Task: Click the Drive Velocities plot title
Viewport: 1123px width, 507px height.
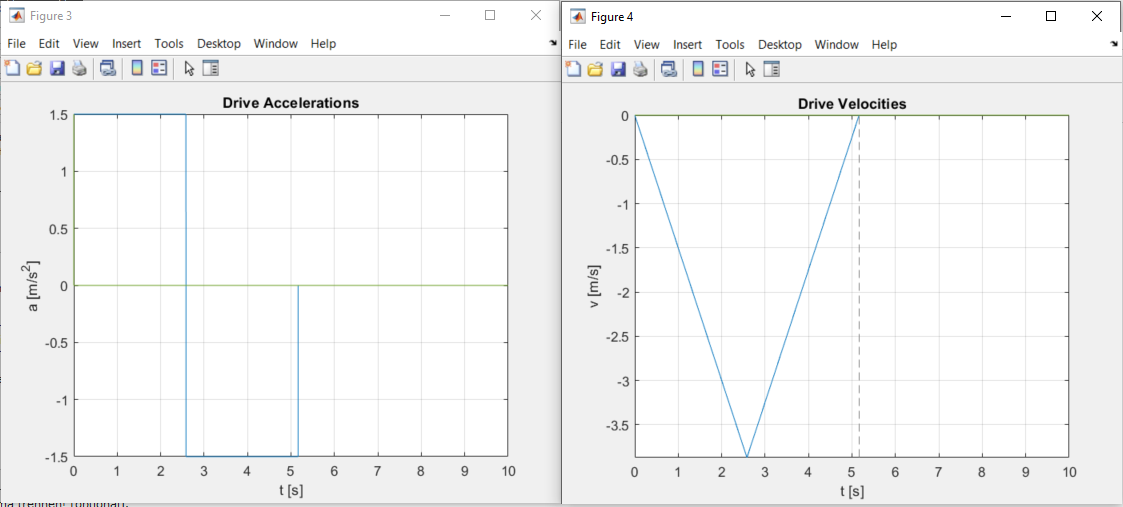Action: [x=852, y=104]
